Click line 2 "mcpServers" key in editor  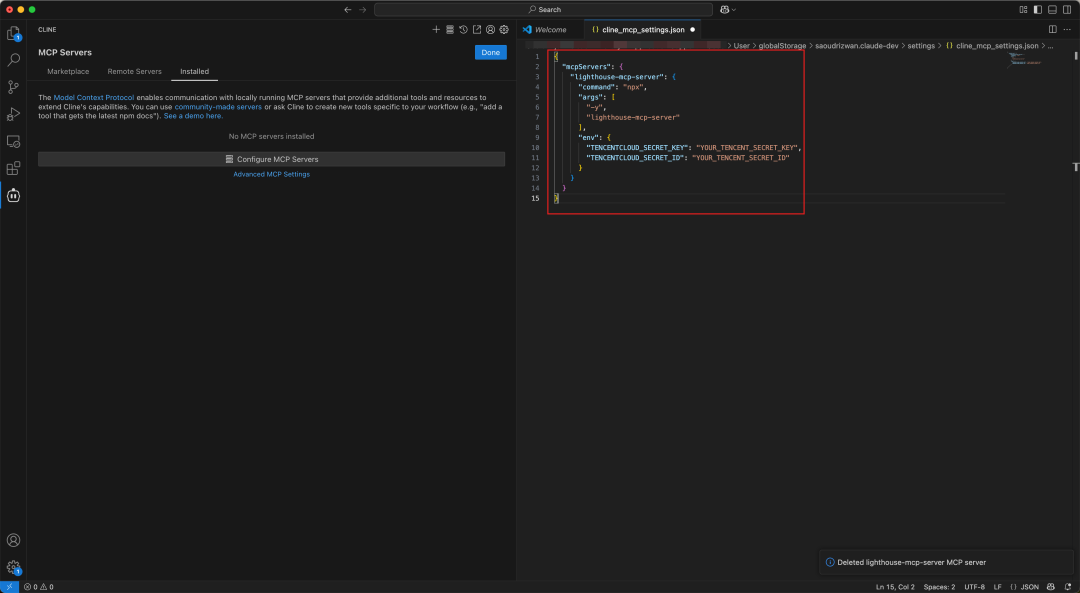(588, 67)
